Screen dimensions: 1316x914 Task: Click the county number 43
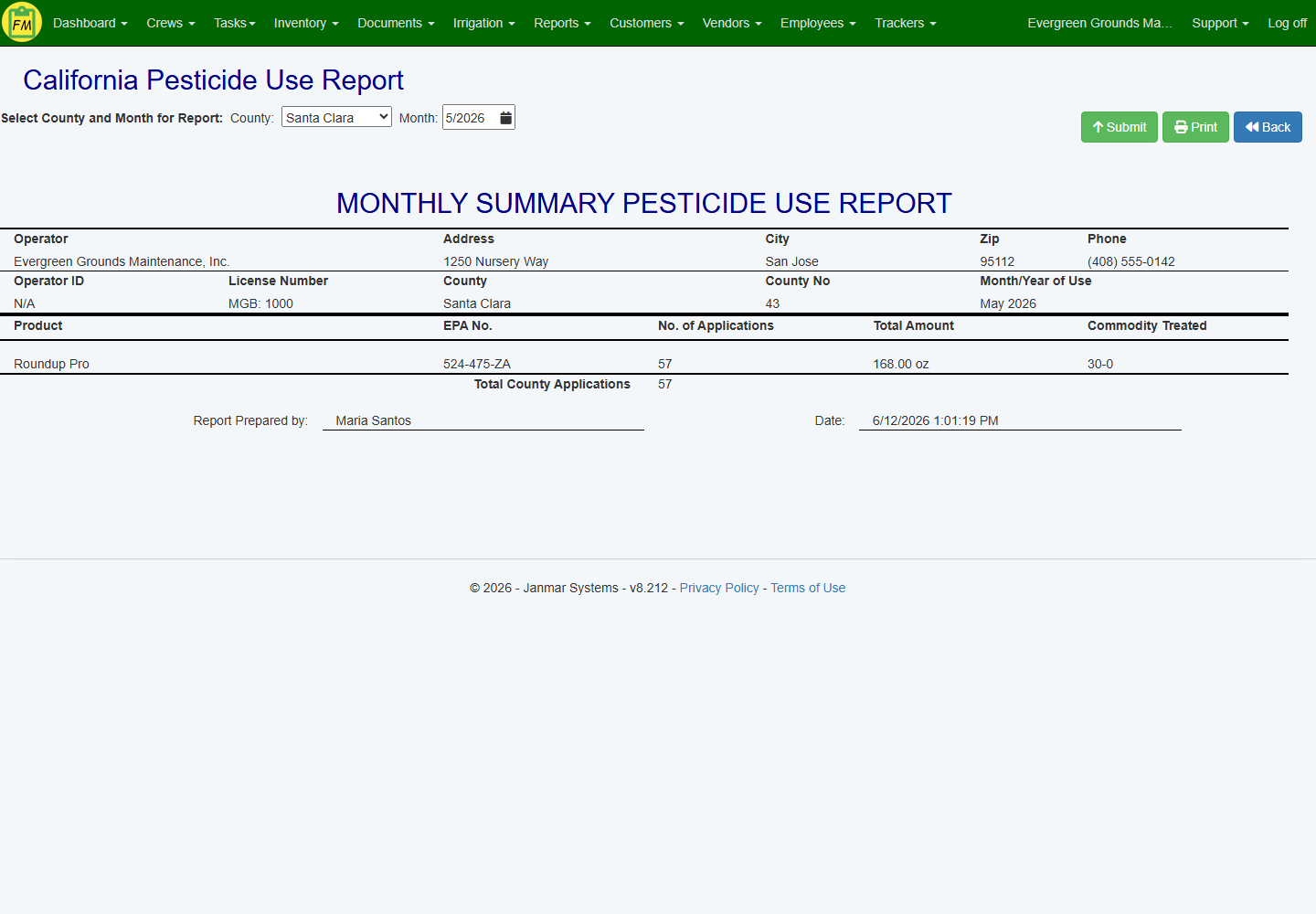(772, 303)
